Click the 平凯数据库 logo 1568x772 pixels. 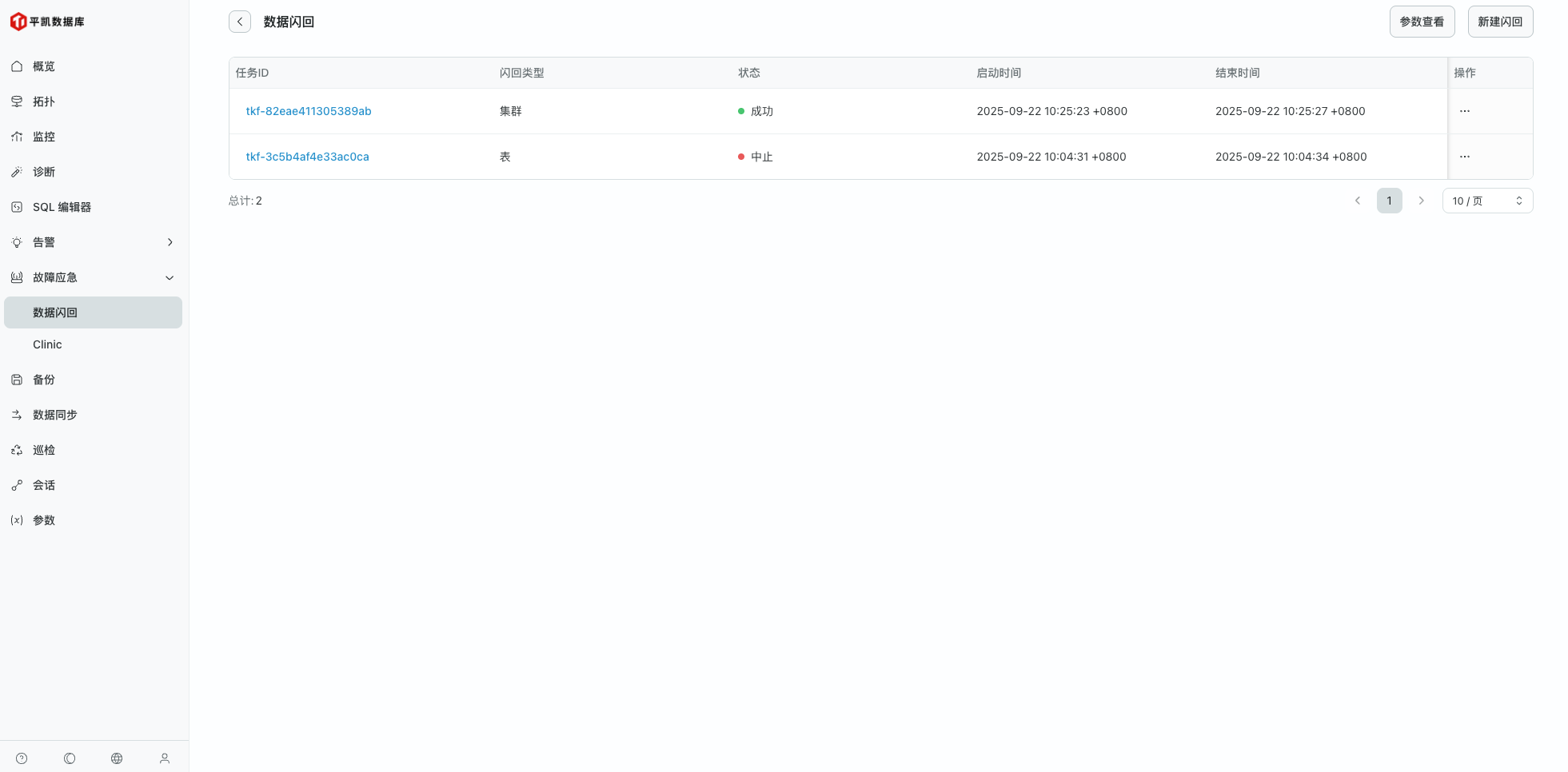(x=47, y=22)
